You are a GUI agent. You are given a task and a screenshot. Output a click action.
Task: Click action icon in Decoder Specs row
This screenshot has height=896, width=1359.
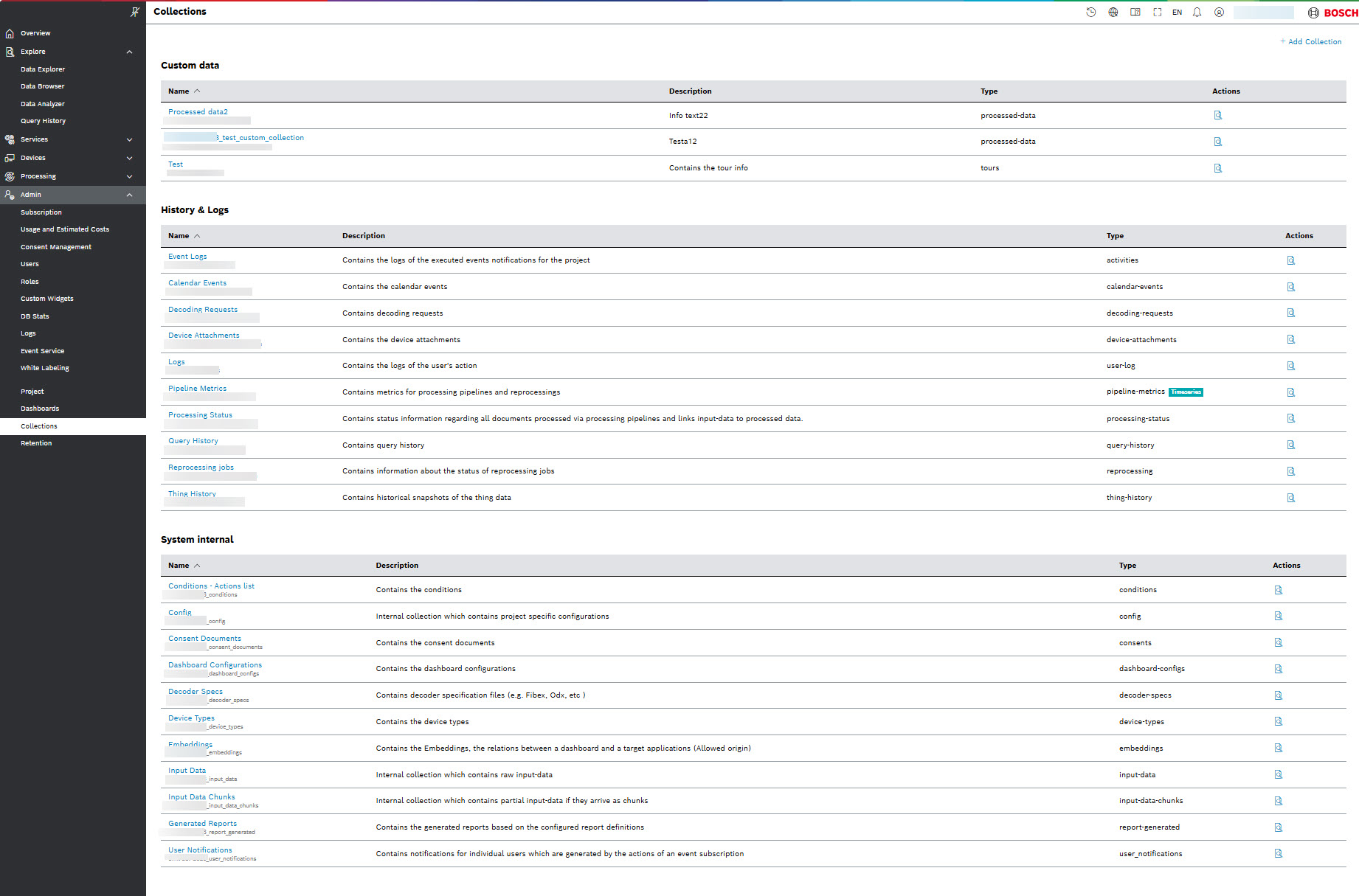[x=1278, y=695]
